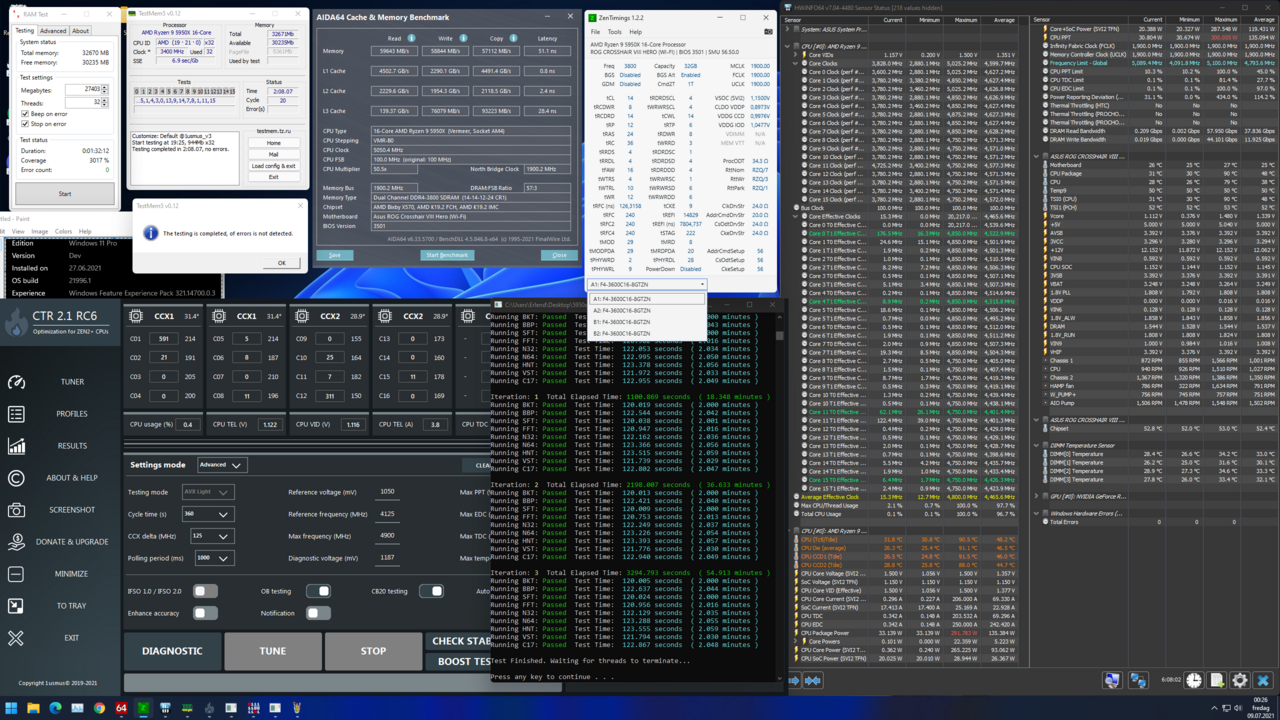Viewport: 1280px width, 720px height.
Task: Click the Profiles list icon in CTR
Action: coord(16,414)
